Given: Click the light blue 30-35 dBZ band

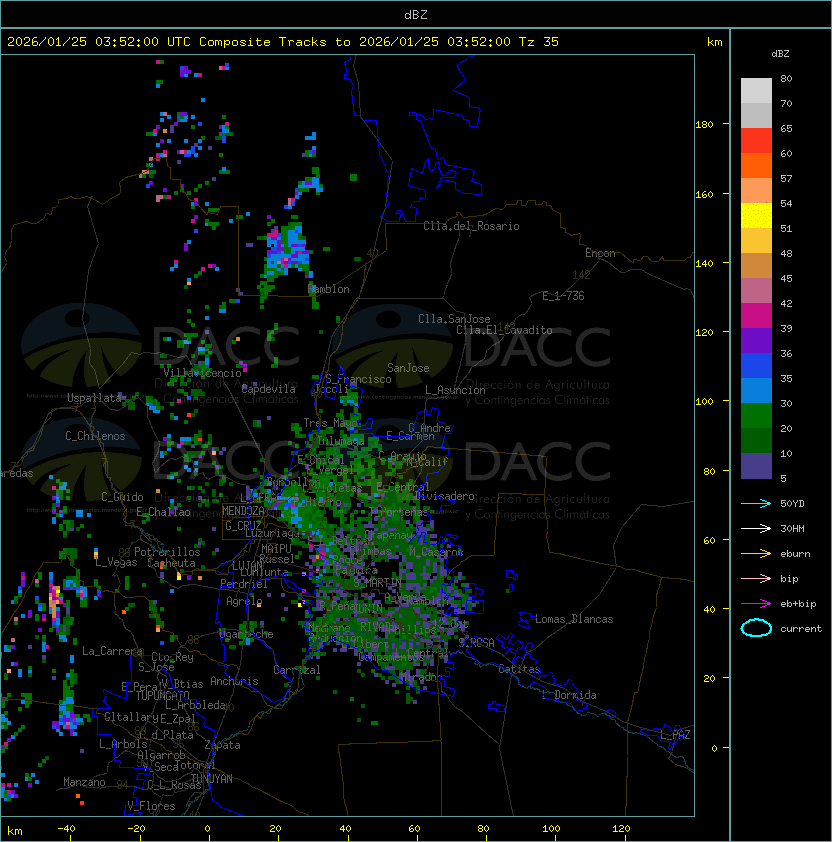Looking at the screenshot, I should (x=756, y=391).
